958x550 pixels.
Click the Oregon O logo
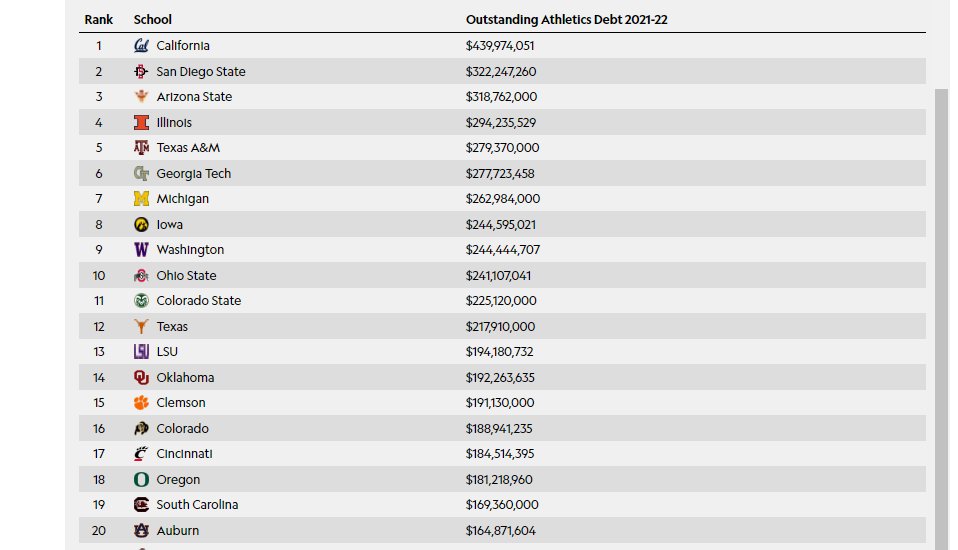click(x=141, y=480)
